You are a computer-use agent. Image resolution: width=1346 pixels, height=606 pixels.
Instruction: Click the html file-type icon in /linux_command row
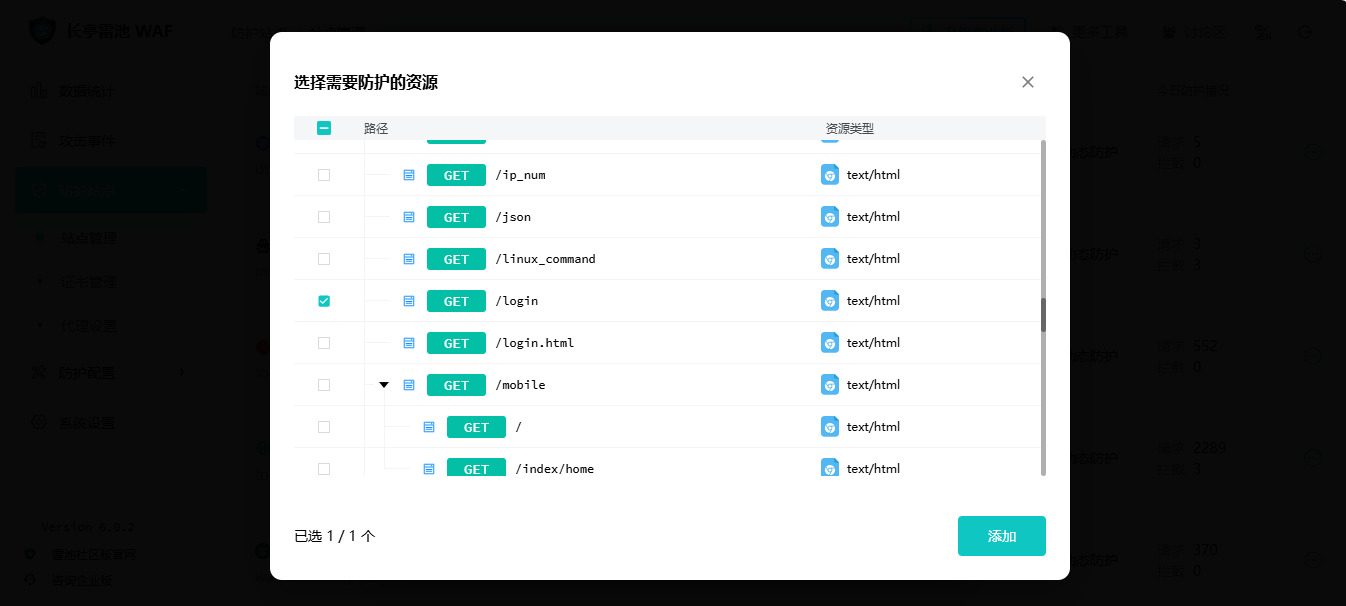pyautogui.click(x=830, y=259)
